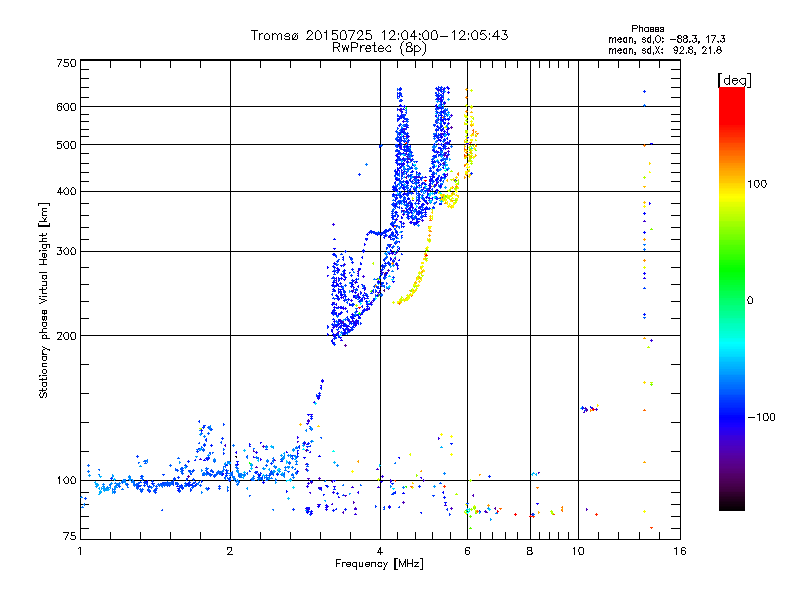800x600 pixels.
Task: Click the x-axis '1' tick label
Action: [x=80, y=551]
